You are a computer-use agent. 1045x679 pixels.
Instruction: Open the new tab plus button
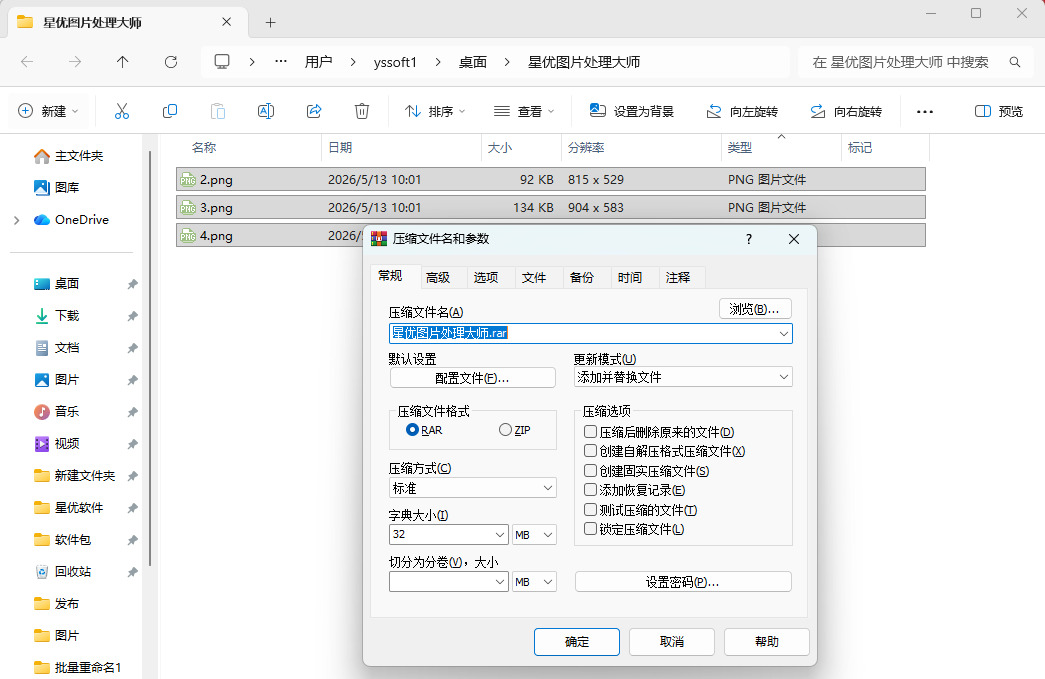271,23
